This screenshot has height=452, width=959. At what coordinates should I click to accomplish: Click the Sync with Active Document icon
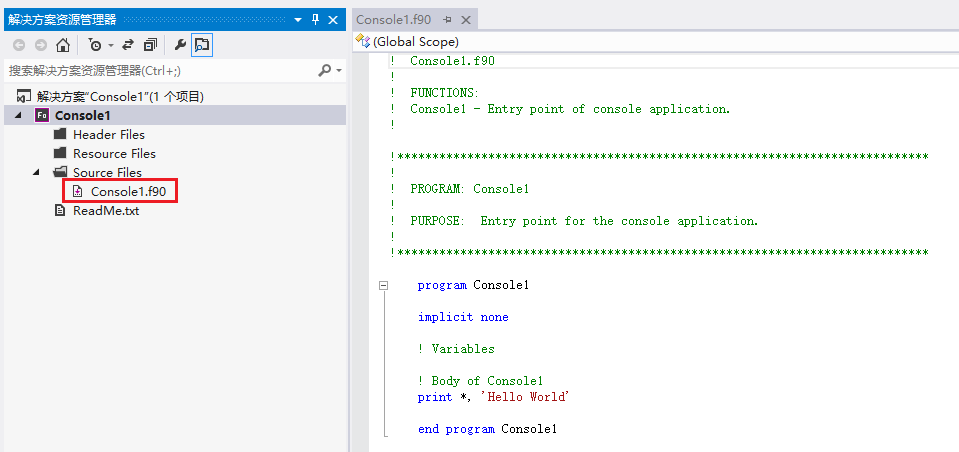click(x=128, y=45)
